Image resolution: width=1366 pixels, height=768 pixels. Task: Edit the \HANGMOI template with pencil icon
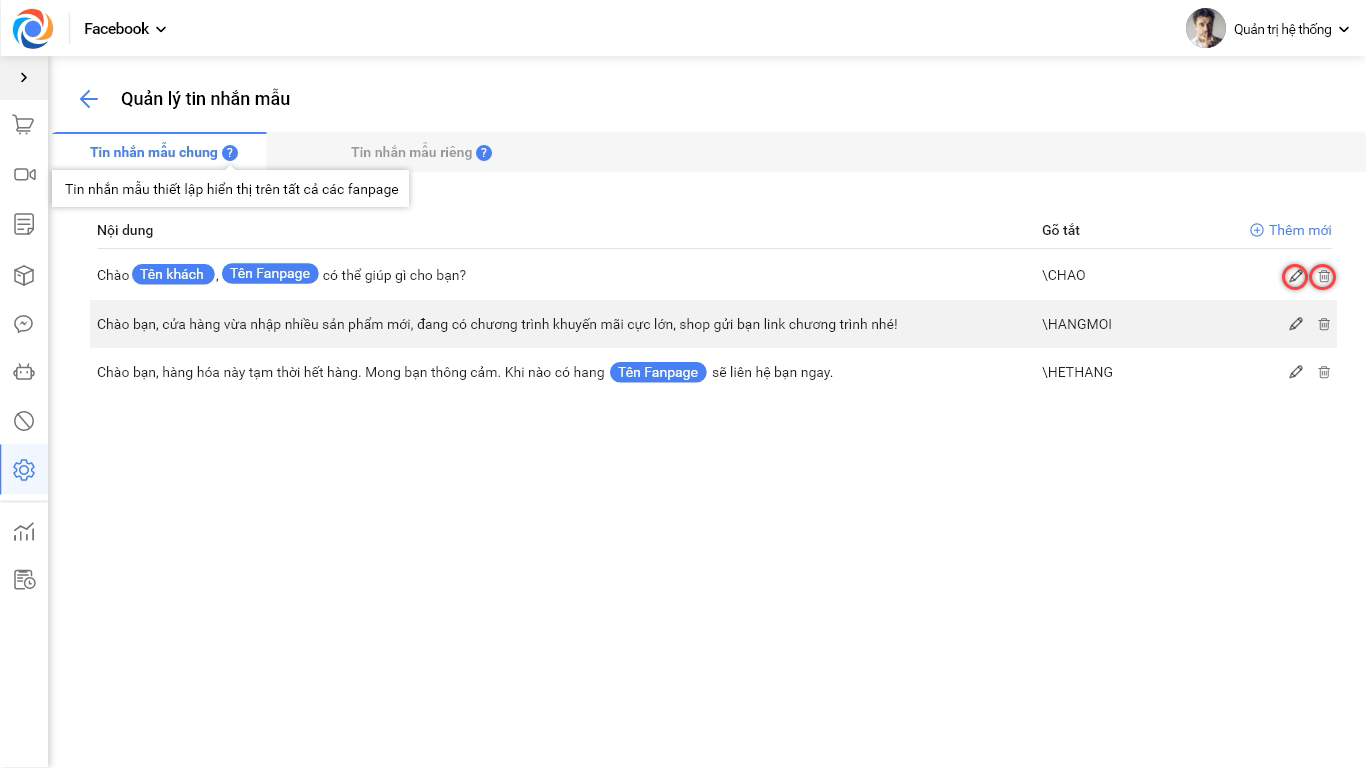click(1296, 324)
